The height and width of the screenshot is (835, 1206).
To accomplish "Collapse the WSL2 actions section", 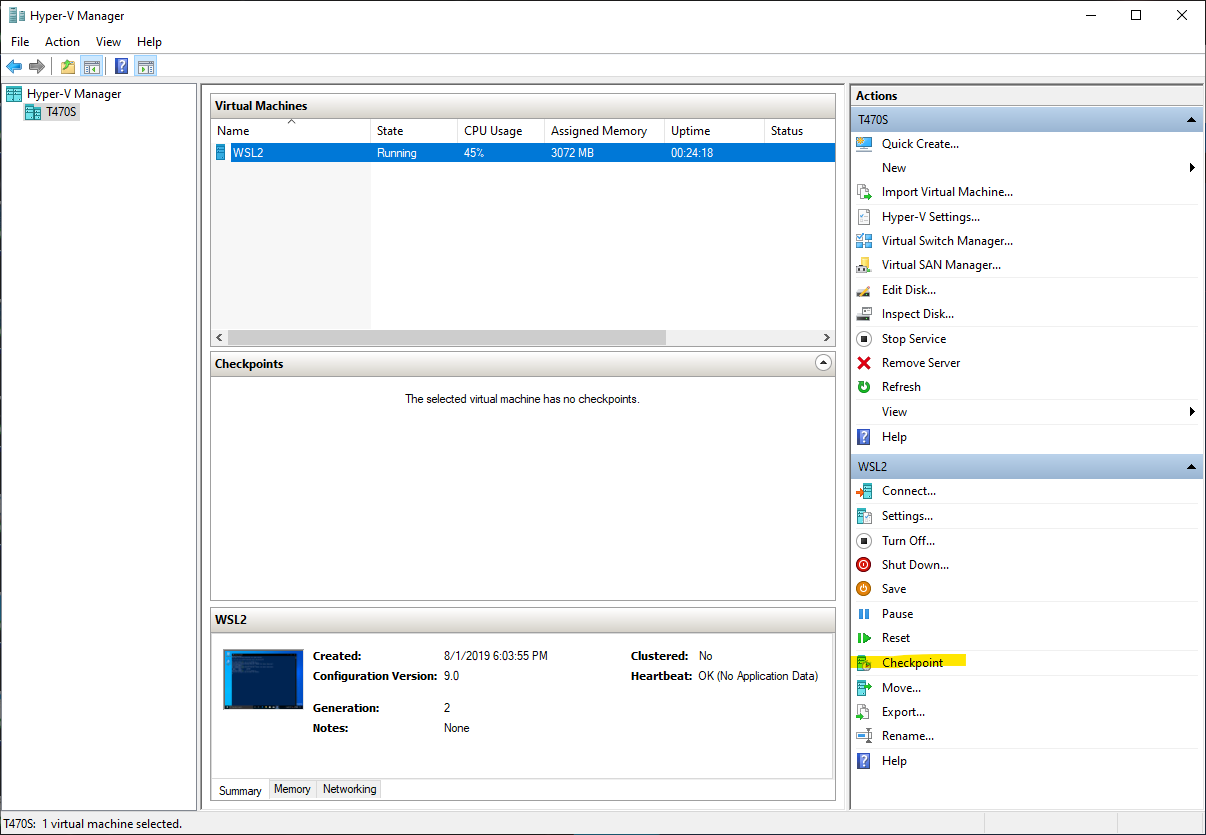I will tap(1191, 467).
